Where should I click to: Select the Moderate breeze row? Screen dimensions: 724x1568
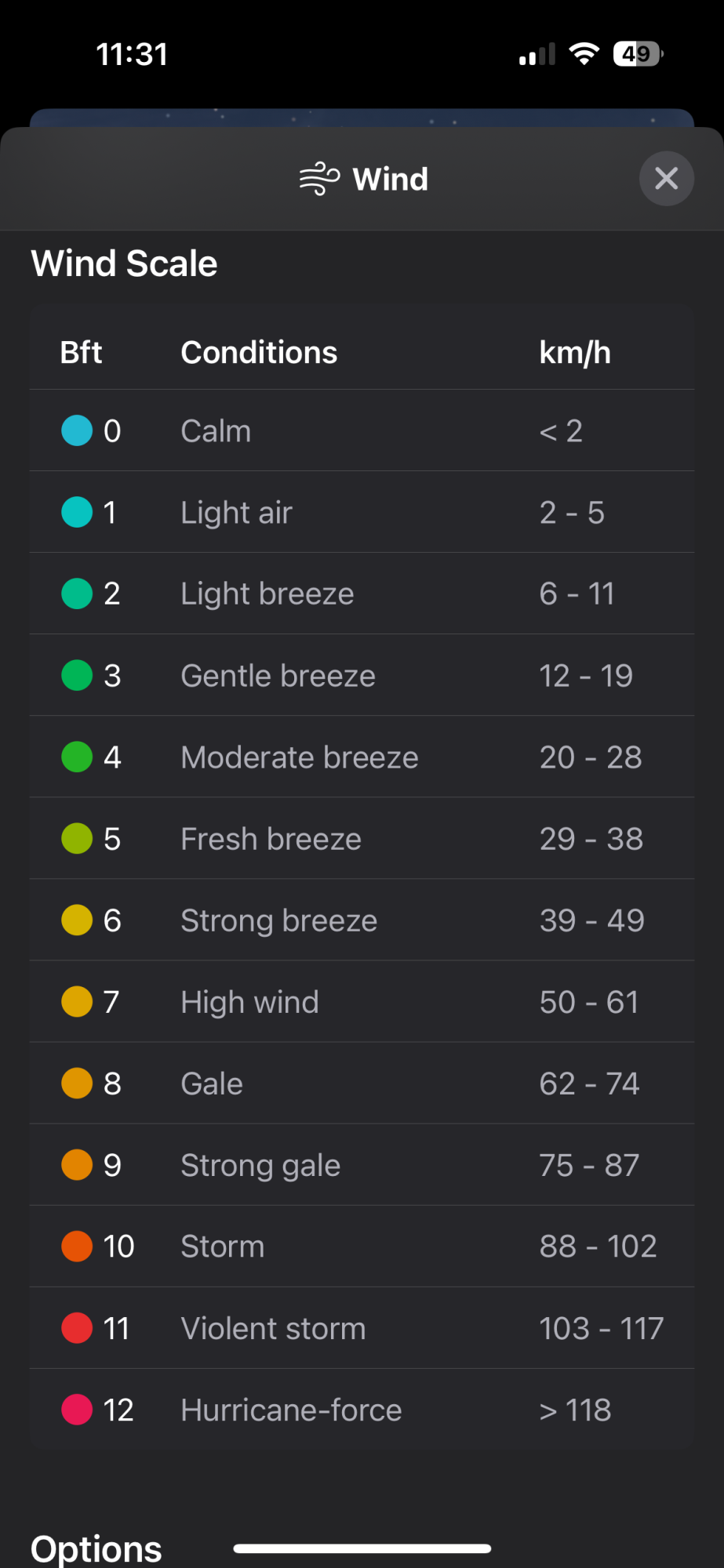(x=362, y=757)
